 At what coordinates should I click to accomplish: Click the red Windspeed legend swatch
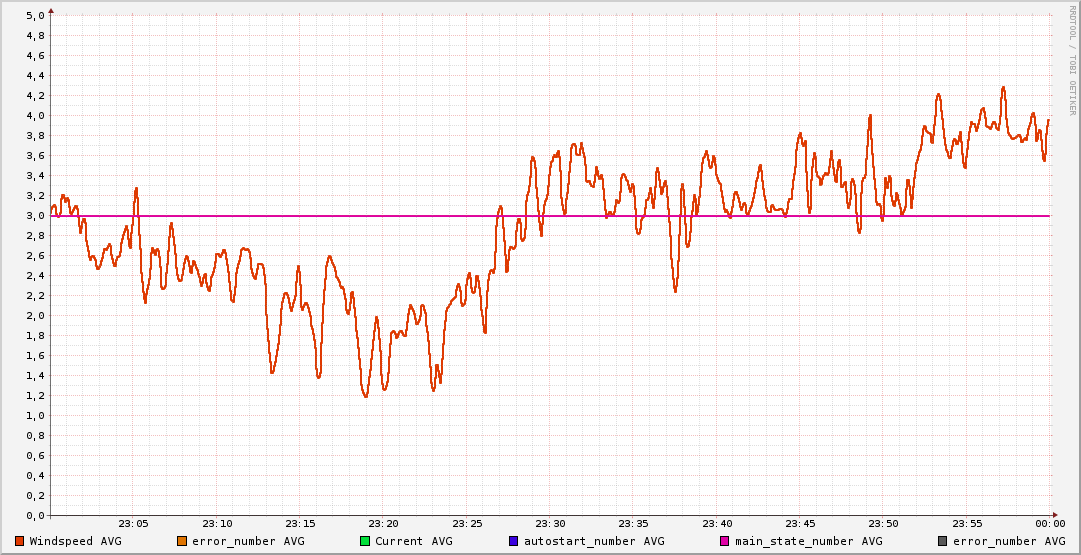click(20, 541)
